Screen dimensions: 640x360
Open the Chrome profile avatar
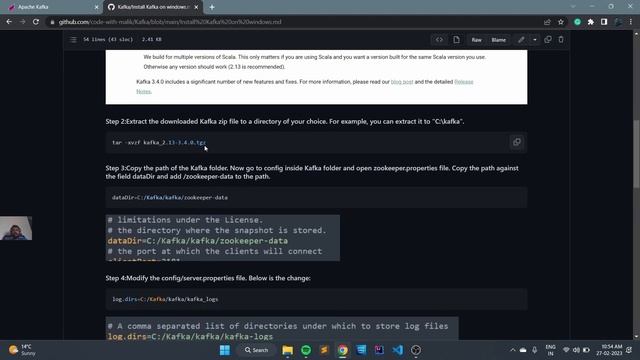click(618, 22)
